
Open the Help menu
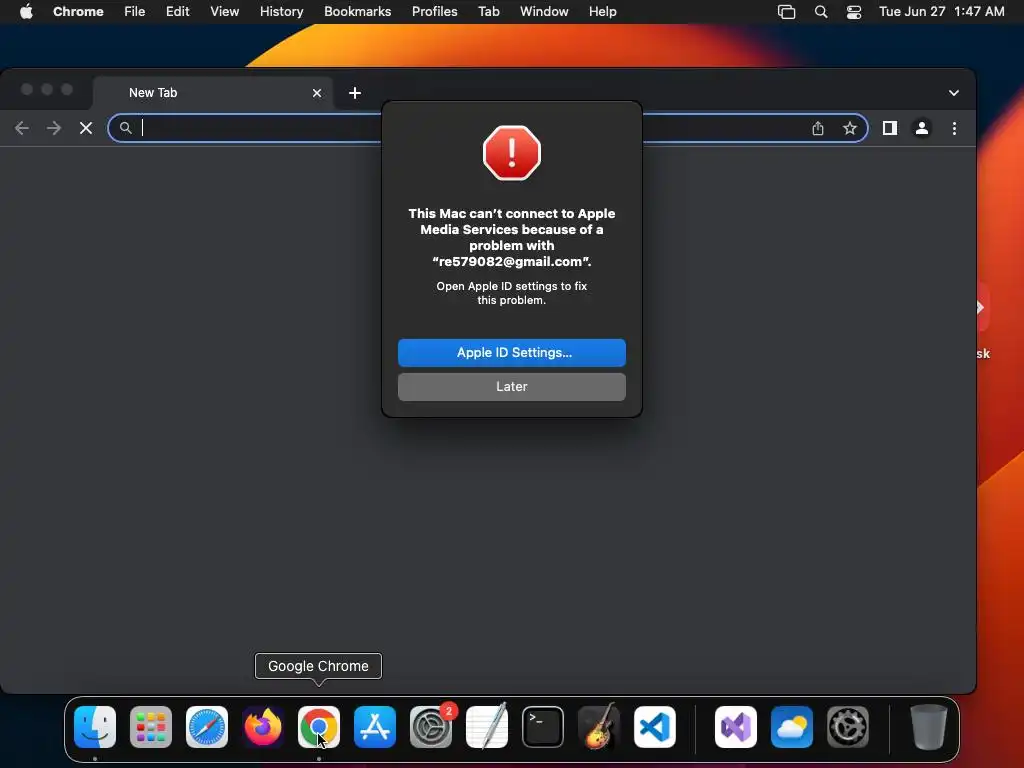(602, 12)
